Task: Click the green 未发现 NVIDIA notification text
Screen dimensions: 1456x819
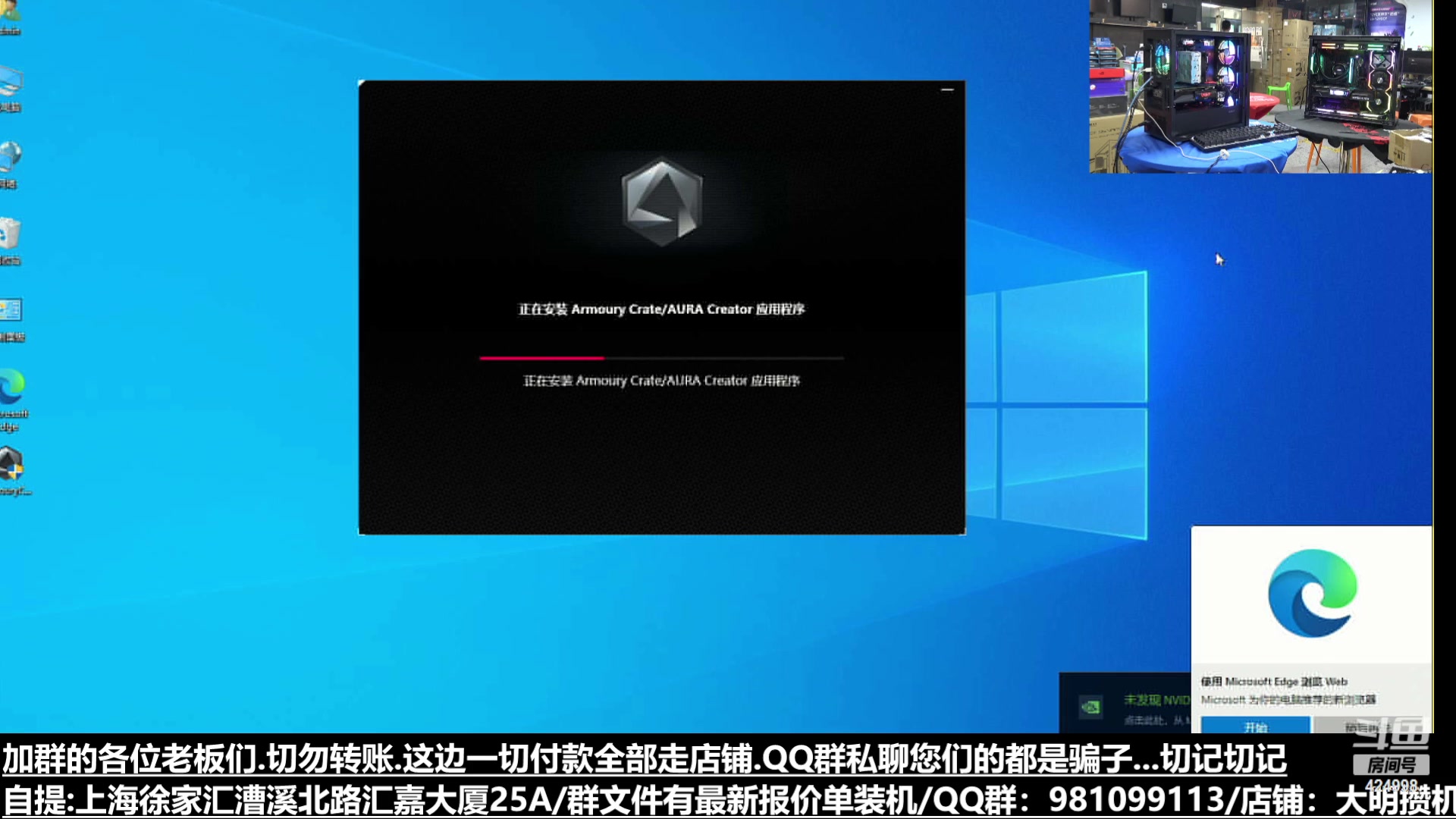Action: click(x=1156, y=700)
